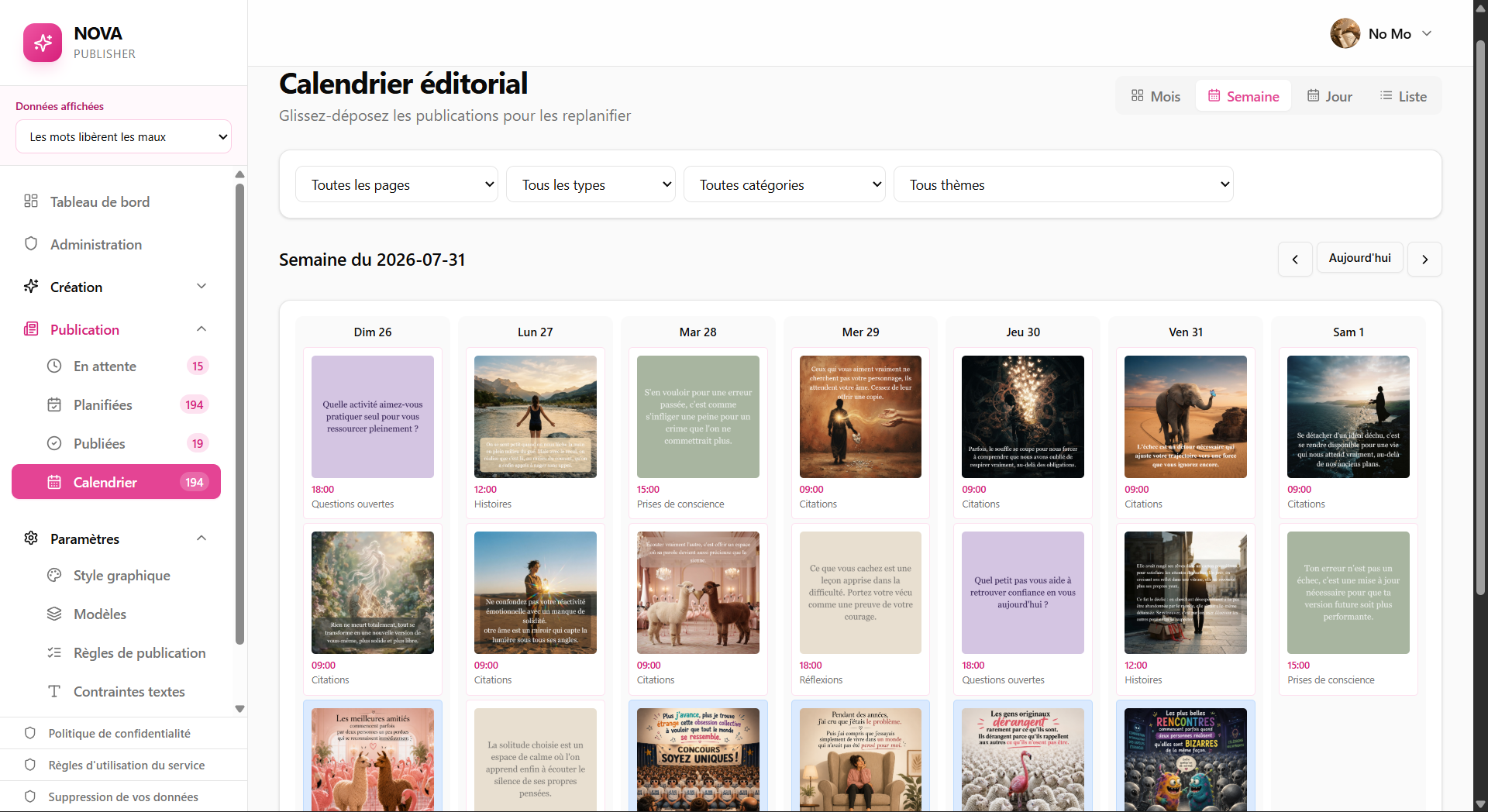Open Lun 27 river Histoires post thumbnail
1488x812 pixels.
pos(536,417)
